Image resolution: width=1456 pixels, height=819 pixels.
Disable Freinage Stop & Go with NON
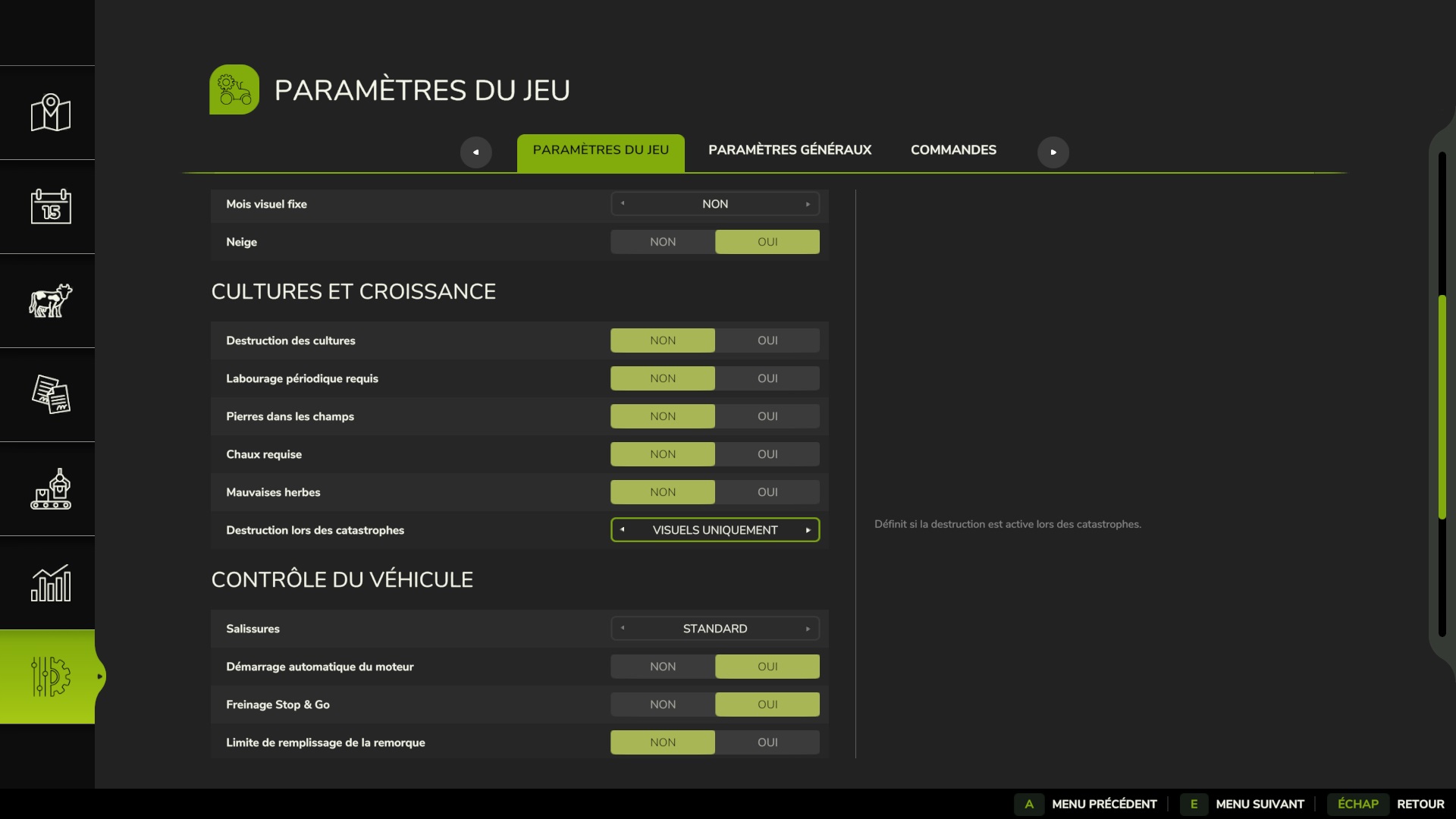663,704
